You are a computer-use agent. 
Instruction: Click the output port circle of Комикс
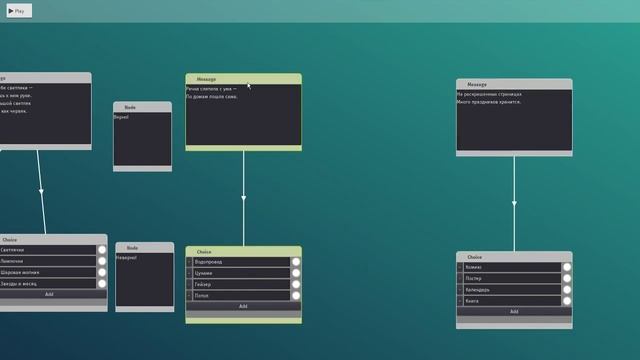[567, 267]
